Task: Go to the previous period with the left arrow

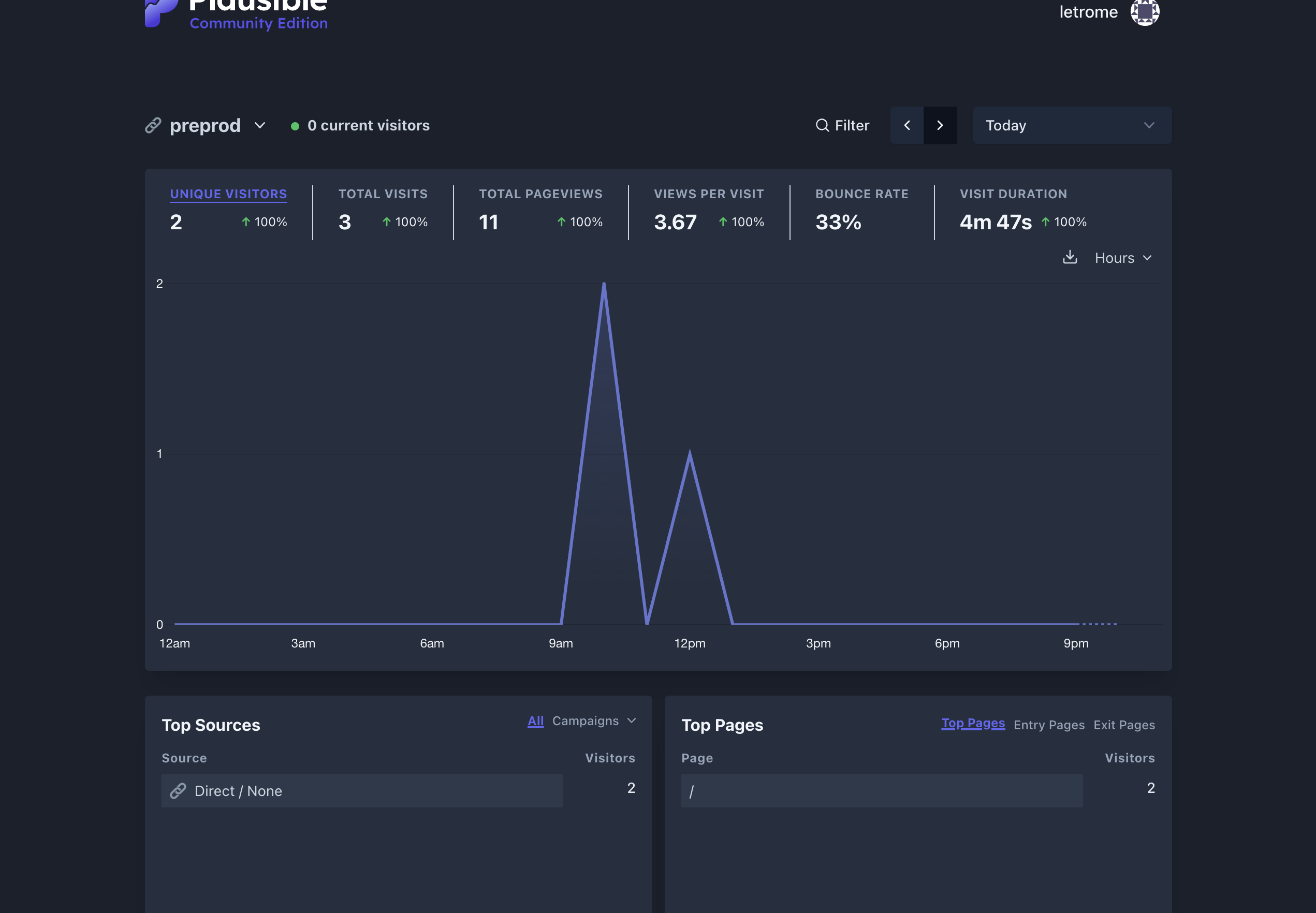Action: 908,125
